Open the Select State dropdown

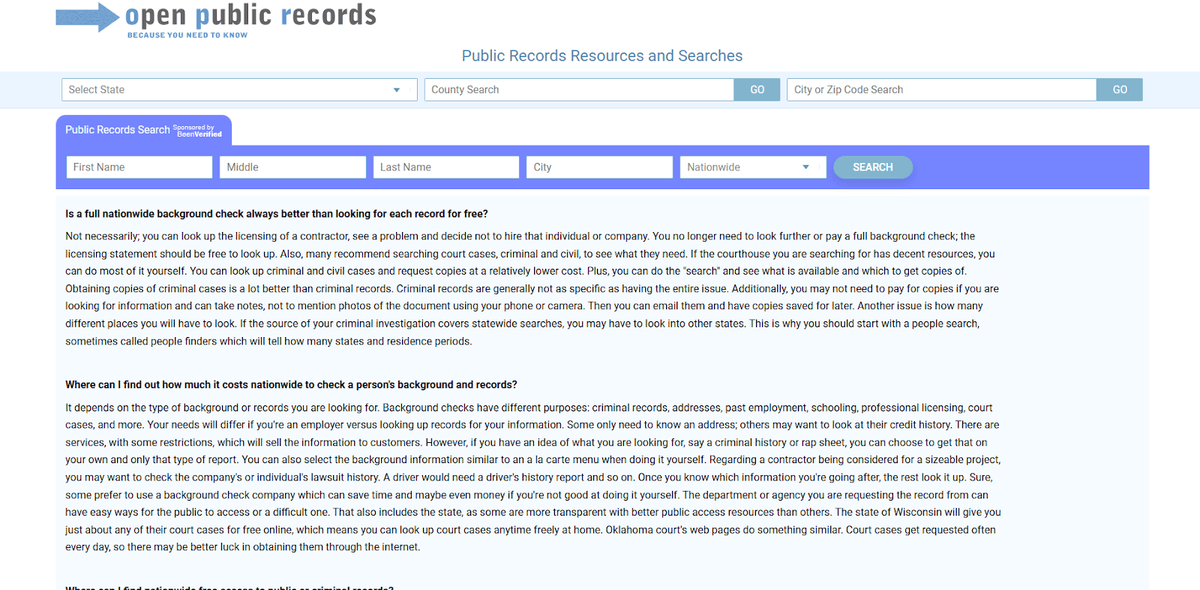[238, 89]
